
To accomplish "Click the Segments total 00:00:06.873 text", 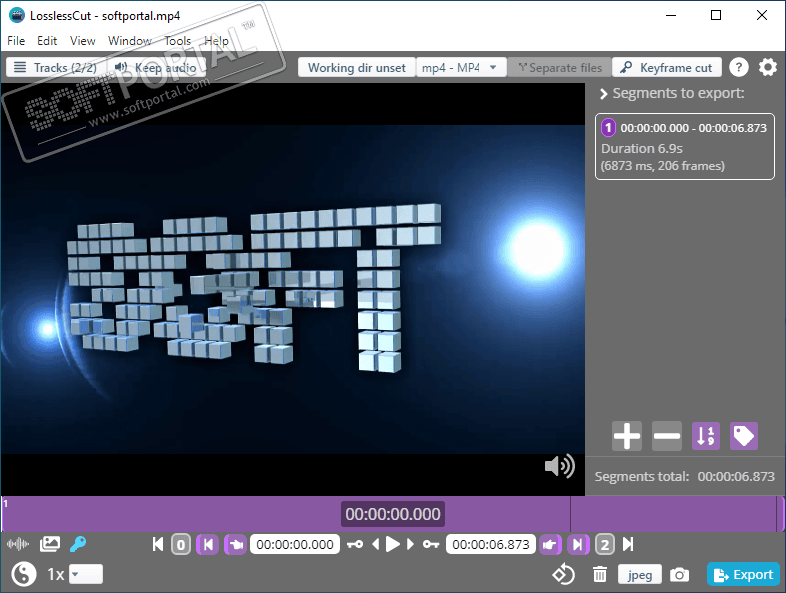I will (x=684, y=476).
